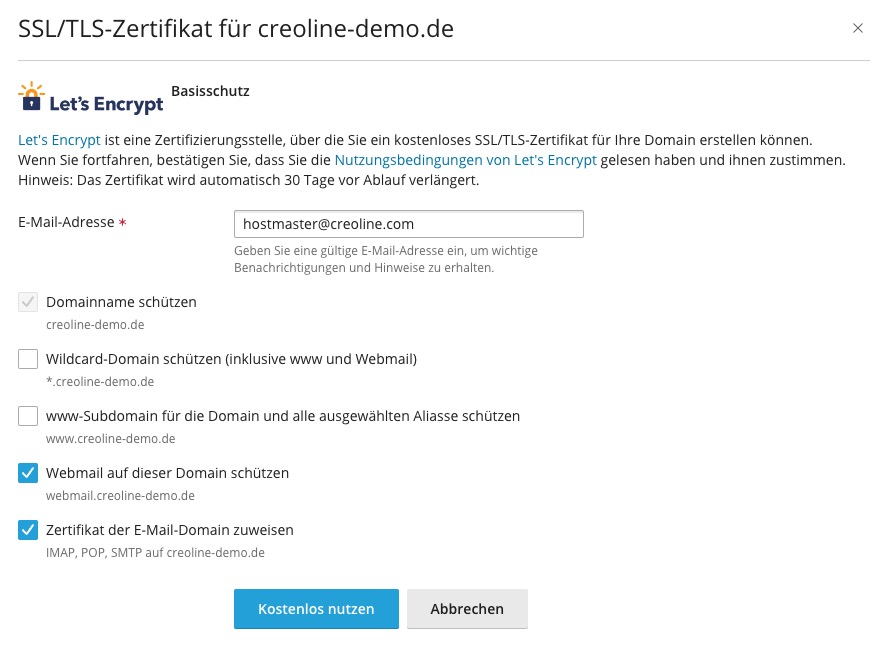The height and width of the screenshot is (658, 884).
Task: Click the Let's Encrypt padlock logo icon
Action: tap(31, 96)
